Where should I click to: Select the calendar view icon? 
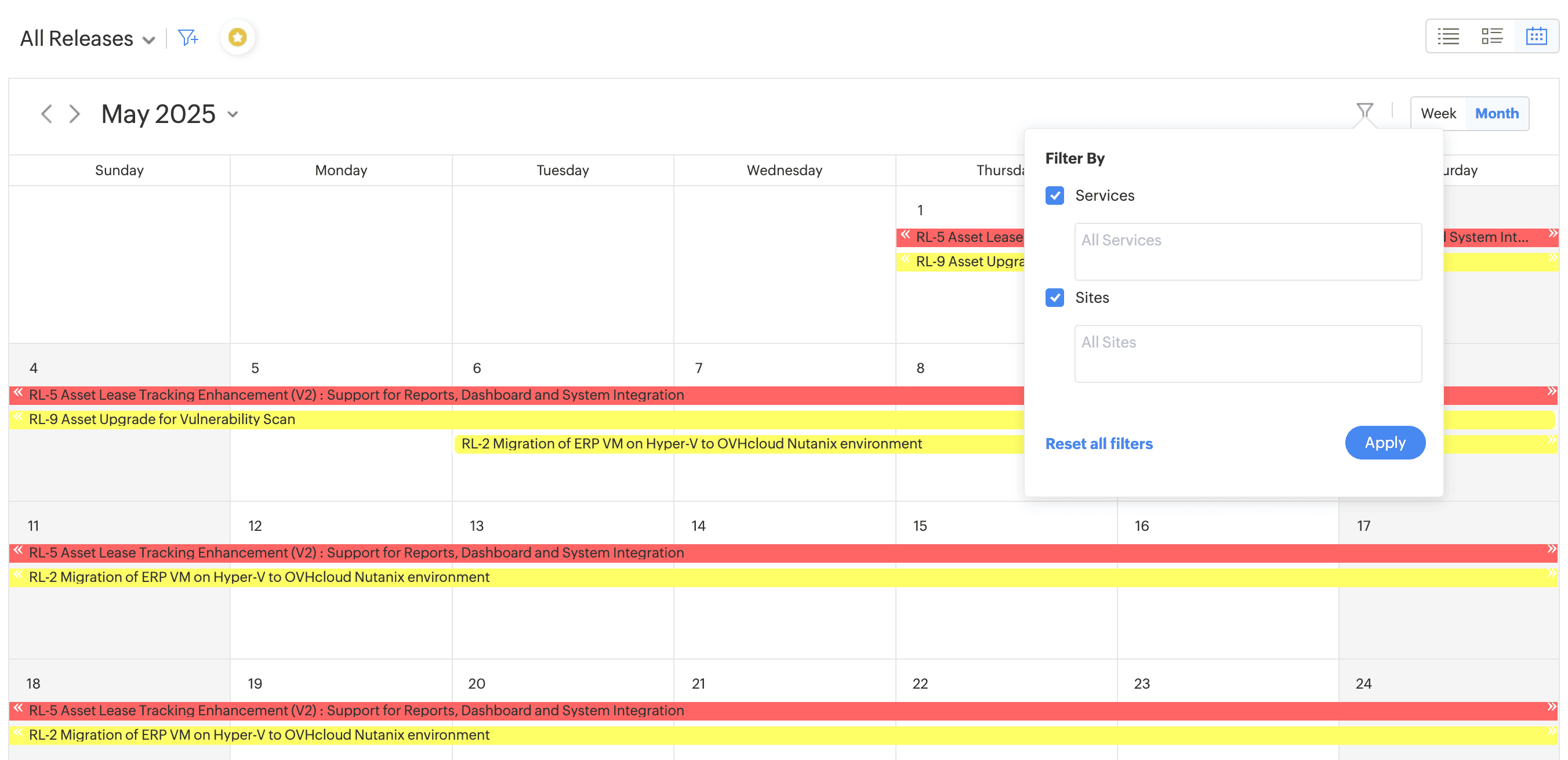click(1536, 37)
